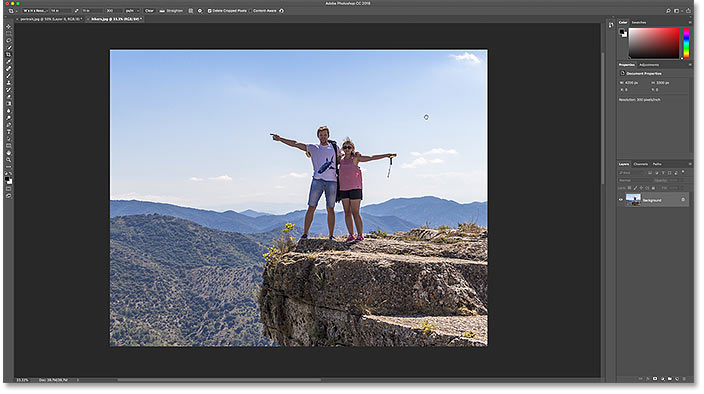Toggle the layer filter on/off switch
The image size is (704, 394).
[x=683, y=172]
